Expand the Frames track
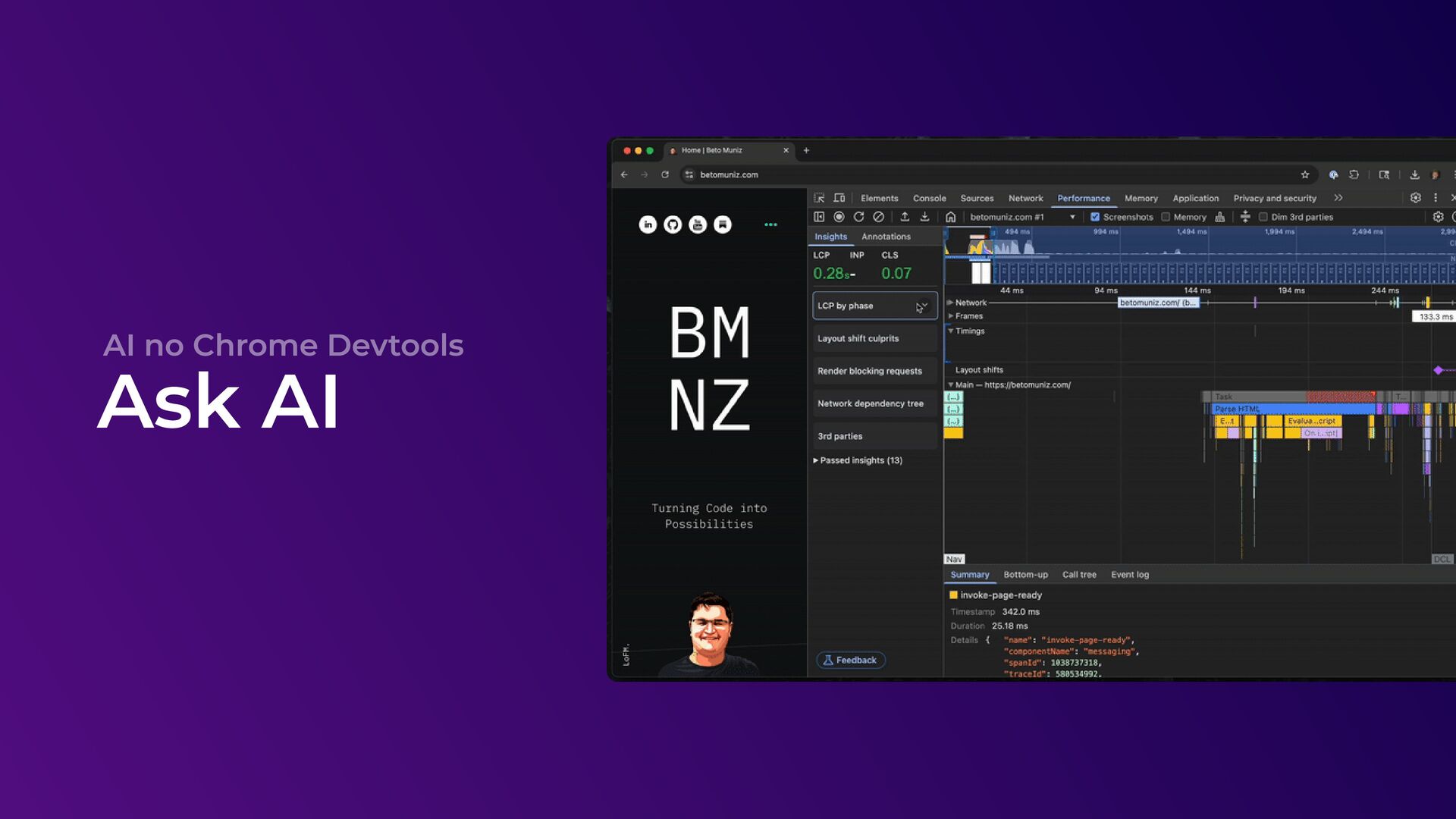Image resolution: width=1456 pixels, height=819 pixels. click(x=950, y=316)
